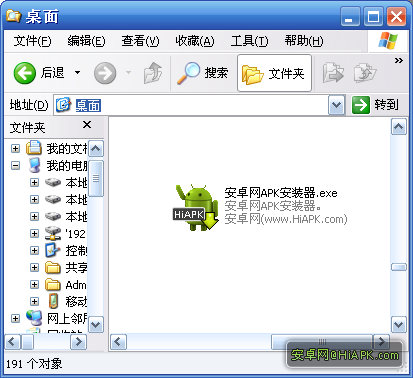Click the file list scroll left arrow

point(118,342)
